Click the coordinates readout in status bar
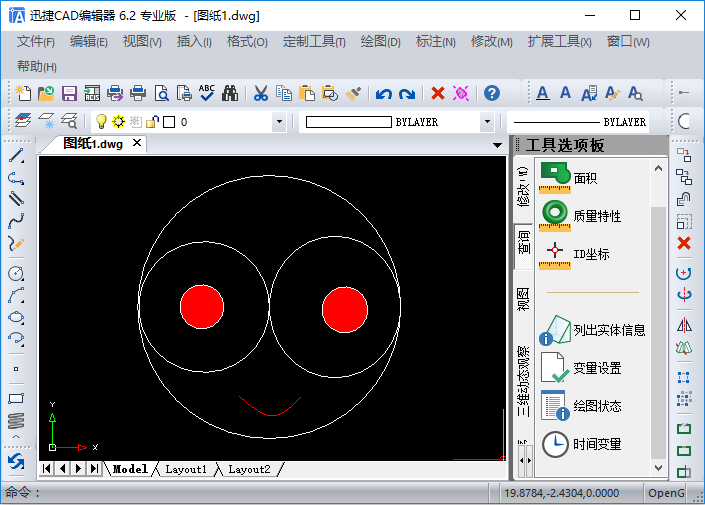 [562, 493]
